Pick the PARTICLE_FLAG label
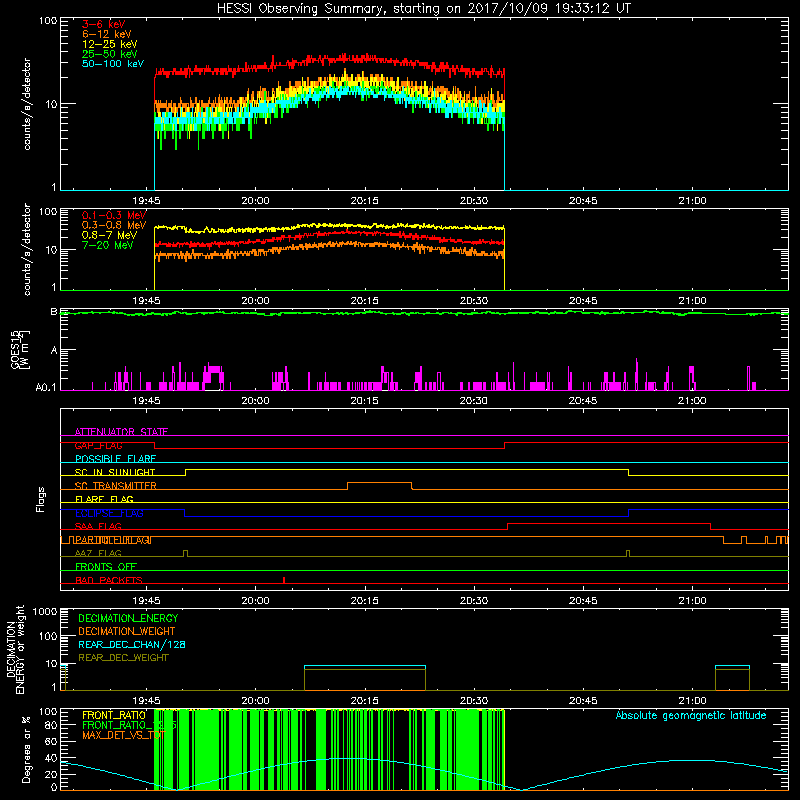This screenshot has width=800, height=800. click(113, 540)
